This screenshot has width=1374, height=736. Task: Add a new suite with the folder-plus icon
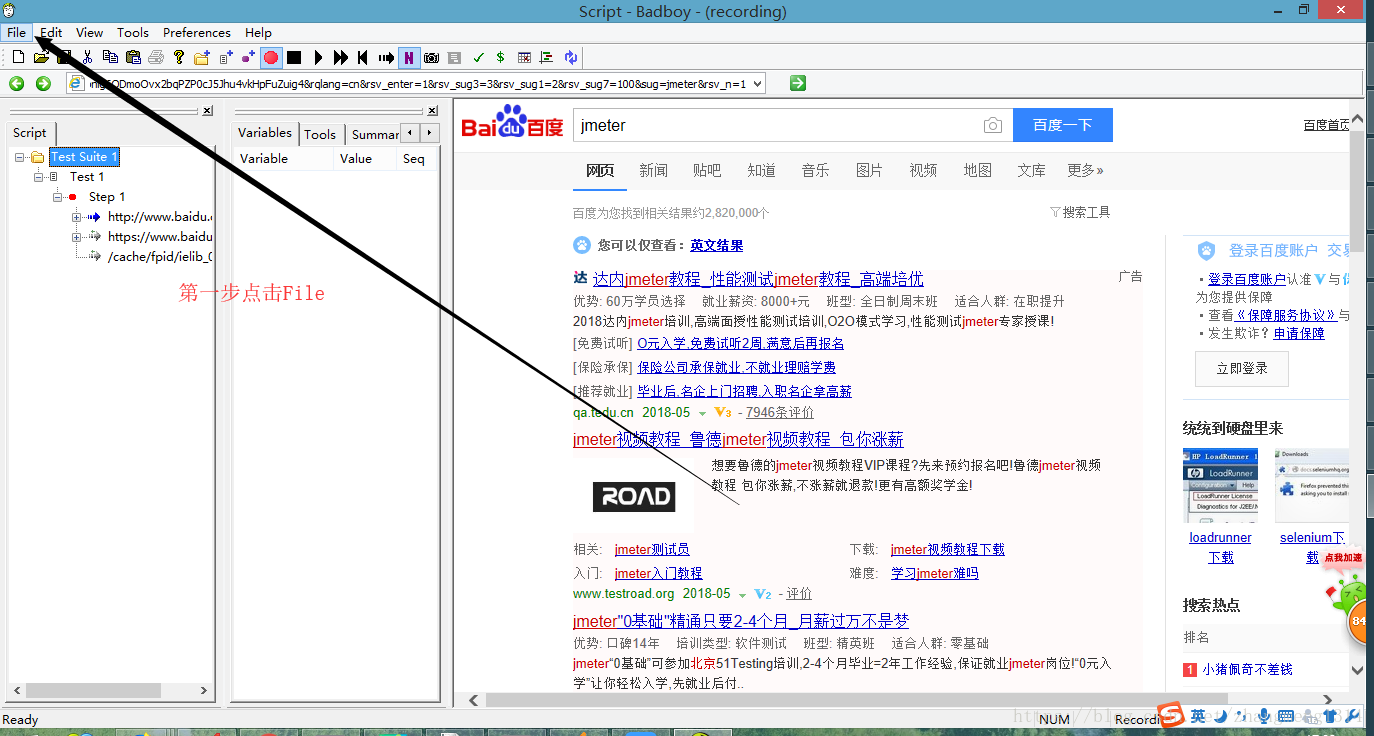(x=202, y=57)
